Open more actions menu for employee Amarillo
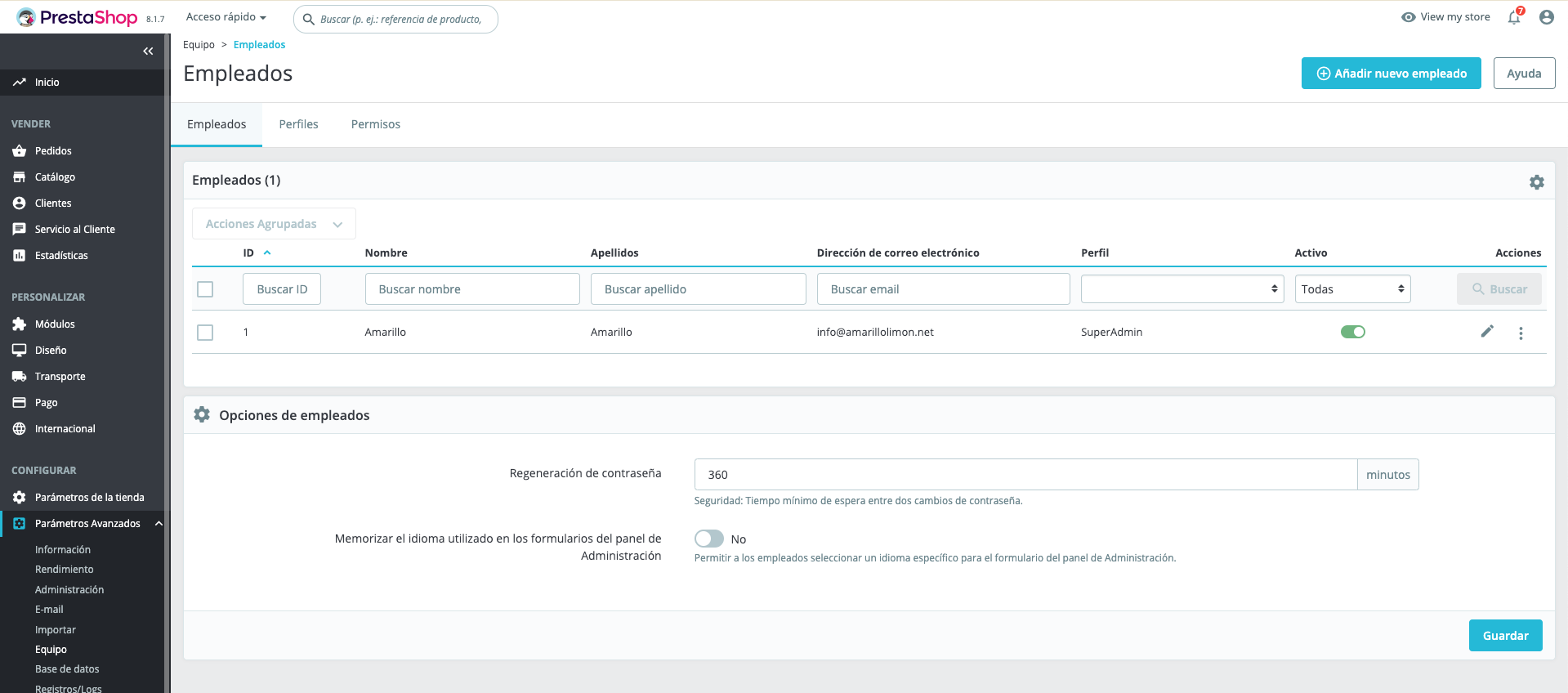The image size is (1568, 693). click(1521, 333)
